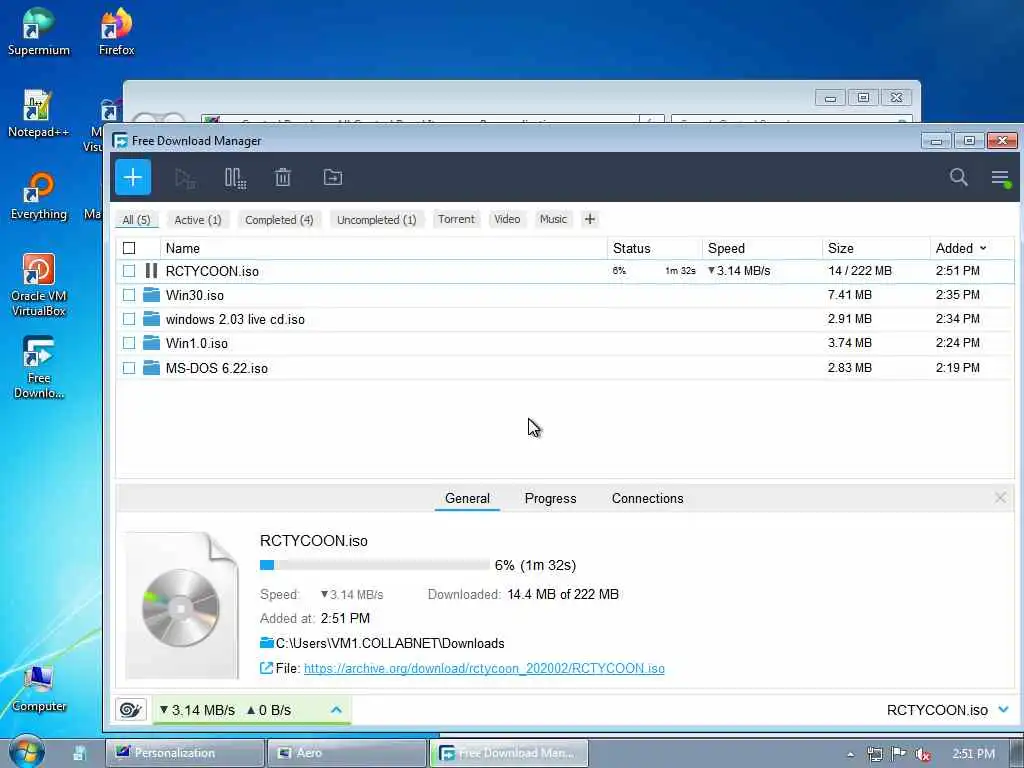Click the taskbar clock showing 2:51 PM

(973, 754)
